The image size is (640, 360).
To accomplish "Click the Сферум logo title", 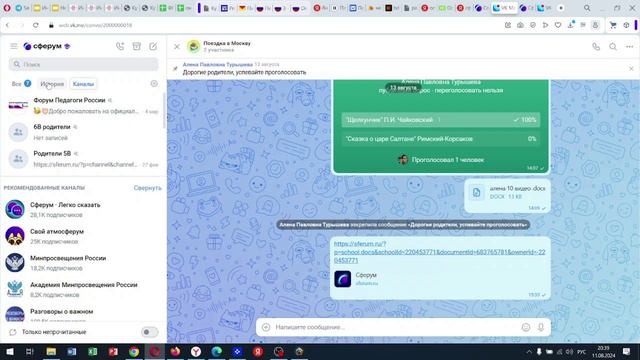I will pyautogui.click(x=47, y=46).
